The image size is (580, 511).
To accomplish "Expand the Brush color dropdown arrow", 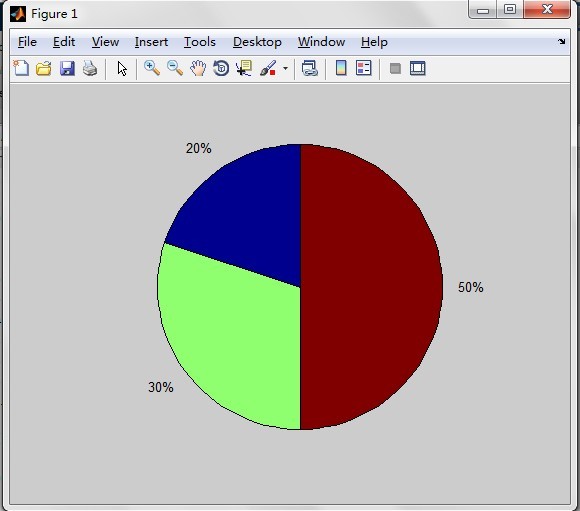I will [285, 68].
